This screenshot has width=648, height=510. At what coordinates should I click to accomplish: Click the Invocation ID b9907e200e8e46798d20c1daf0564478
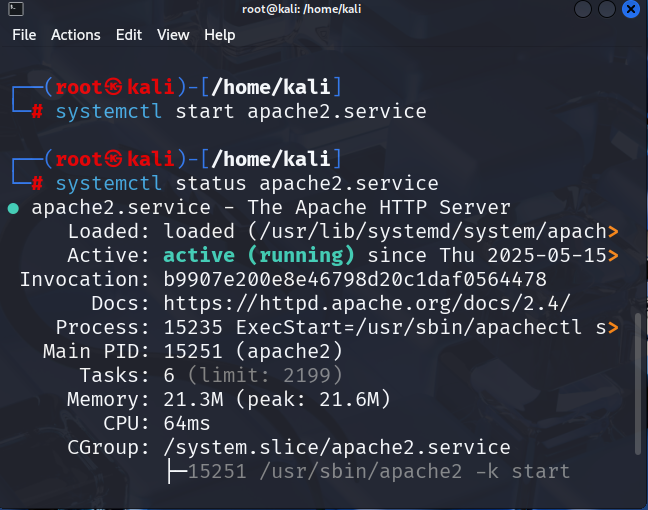[355, 279]
